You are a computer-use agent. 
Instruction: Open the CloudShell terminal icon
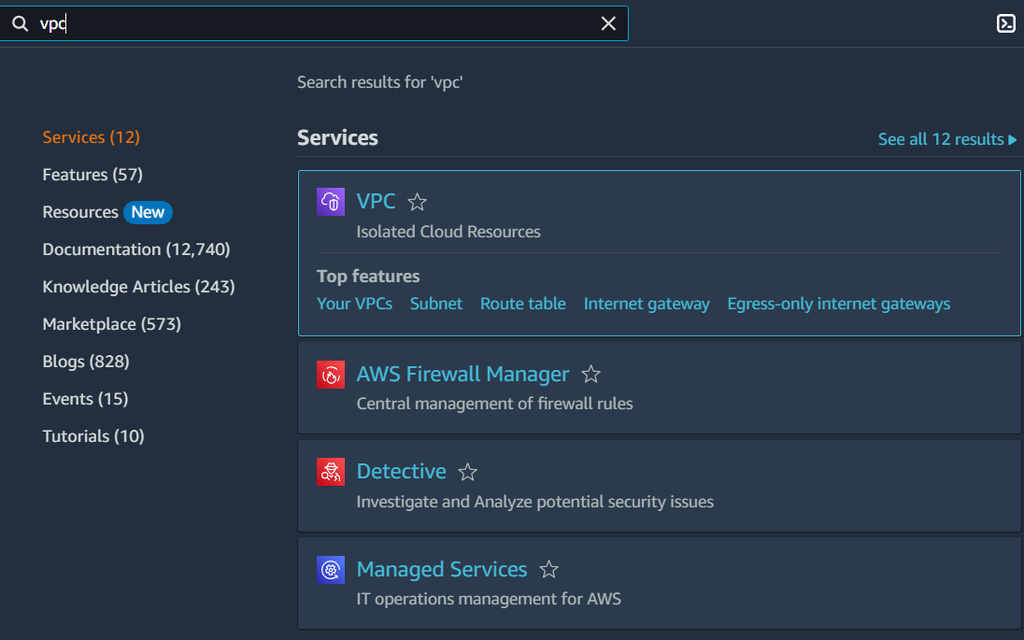pyautogui.click(x=1006, y=24)
